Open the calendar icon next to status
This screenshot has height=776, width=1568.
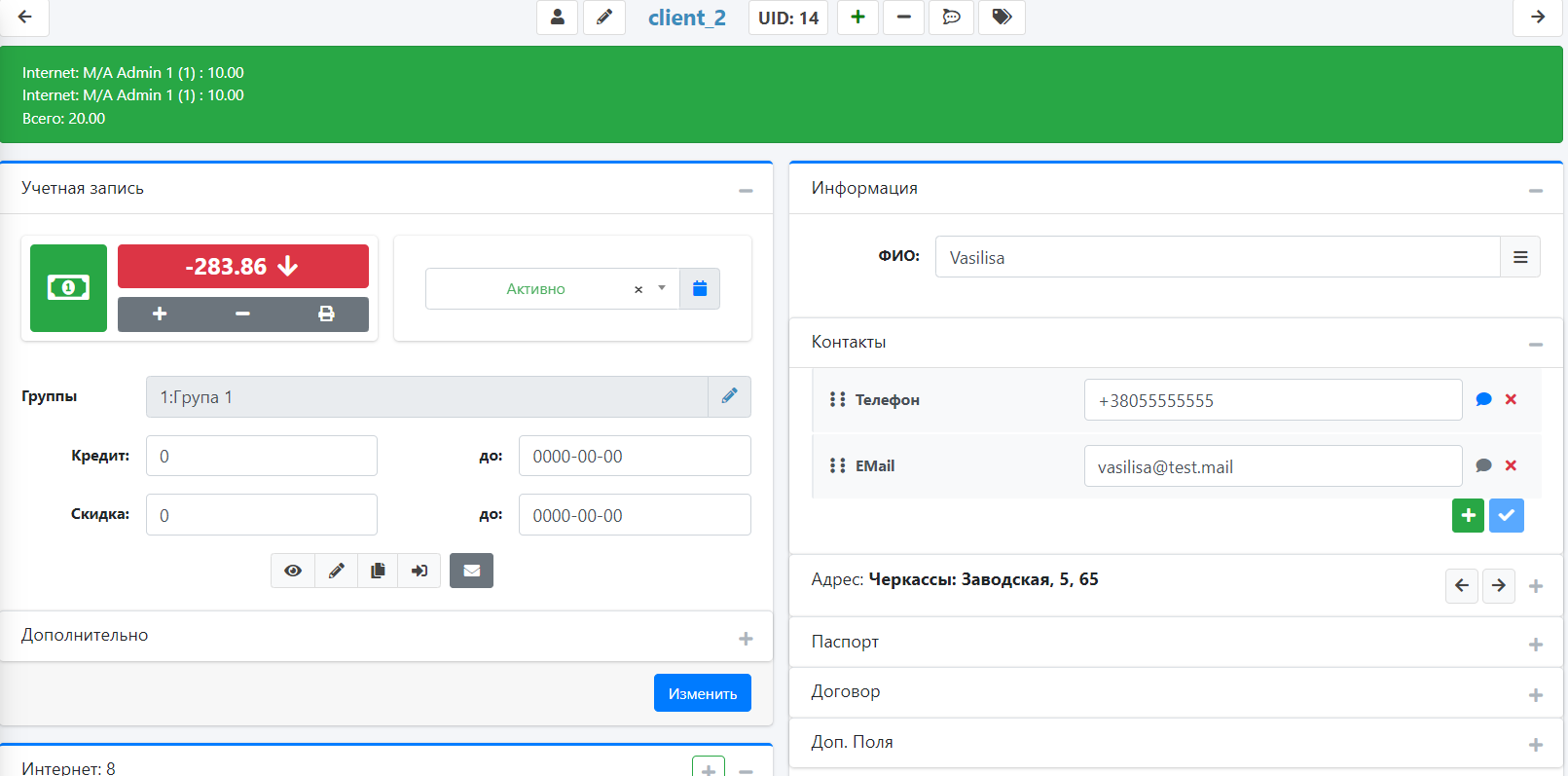700,289
